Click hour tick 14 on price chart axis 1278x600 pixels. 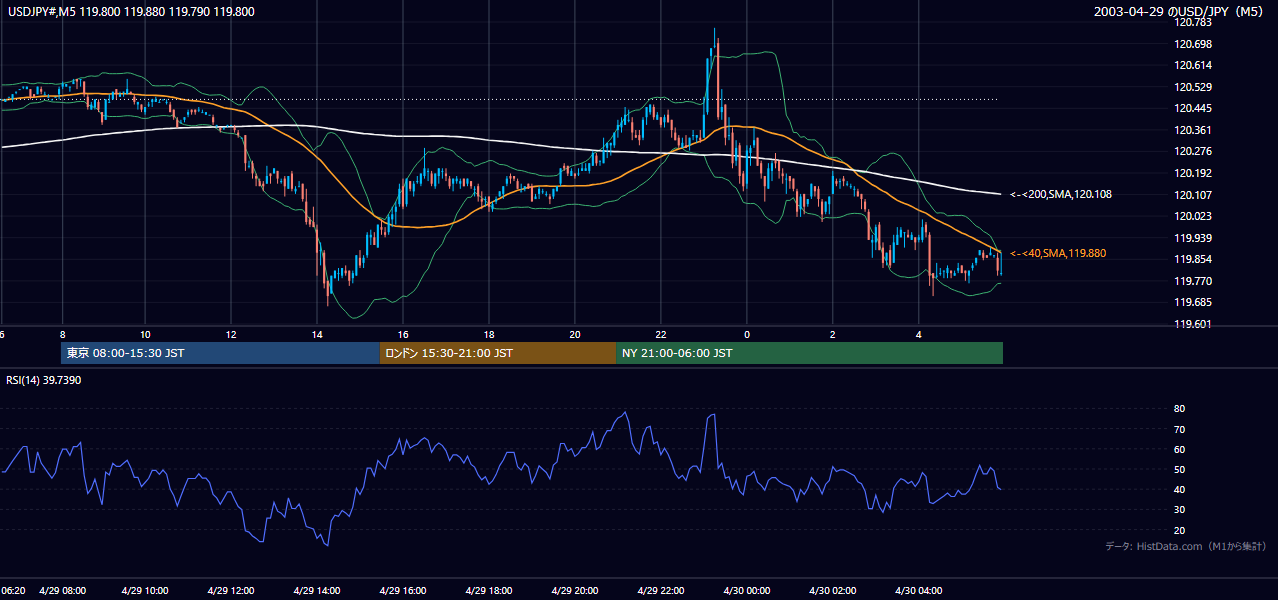(x=317, y=334)
